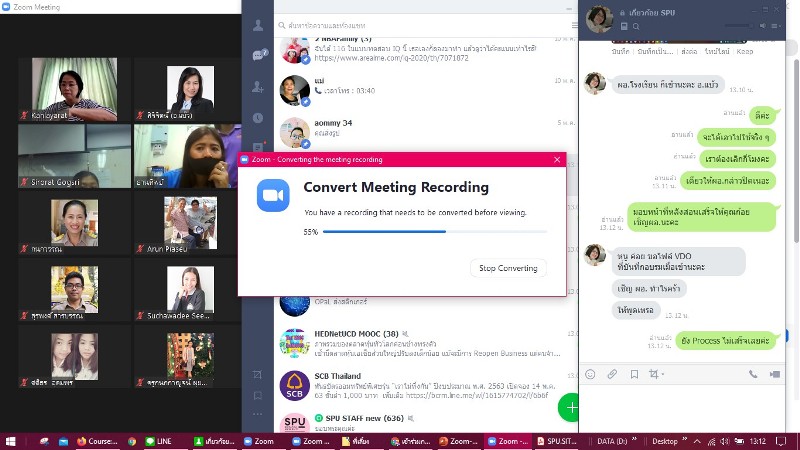The width and height of the screenshot is (800, 450).
Task: Open the Keep bookmark icon in chat
Action: pos(634,374)
